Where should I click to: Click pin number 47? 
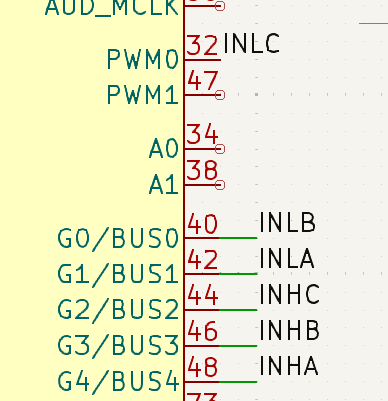click(202, 81)
